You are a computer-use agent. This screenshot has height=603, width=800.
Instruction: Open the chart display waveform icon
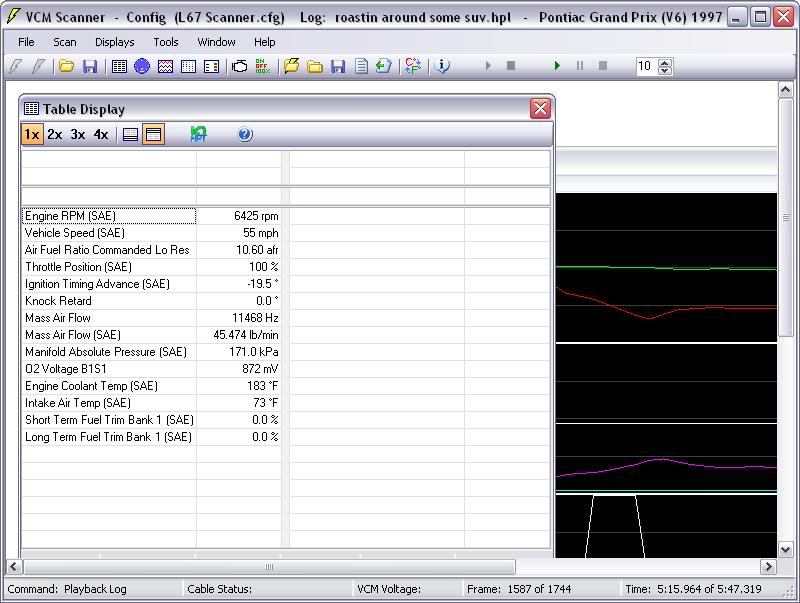(165, 66)
